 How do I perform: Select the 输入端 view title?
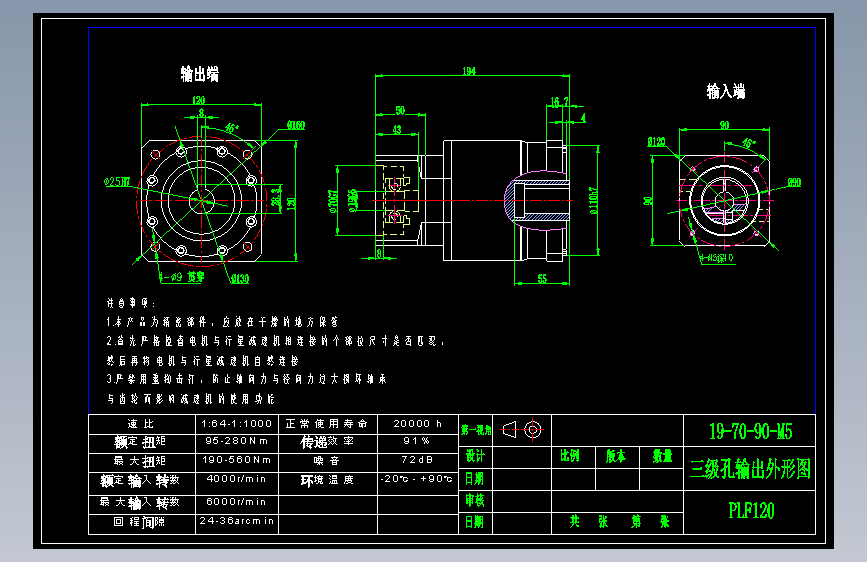coord(725,91)
